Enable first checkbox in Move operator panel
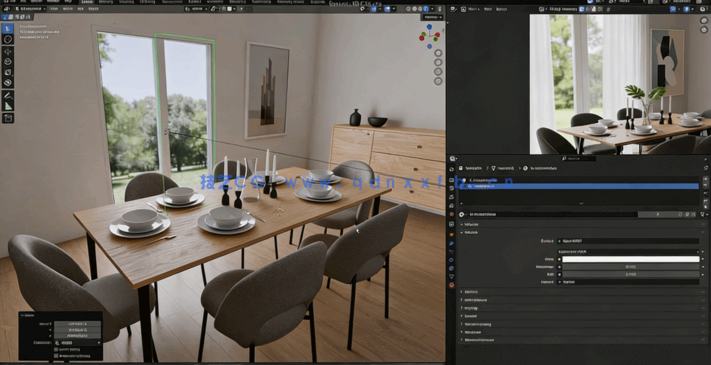 coord(56,350)
